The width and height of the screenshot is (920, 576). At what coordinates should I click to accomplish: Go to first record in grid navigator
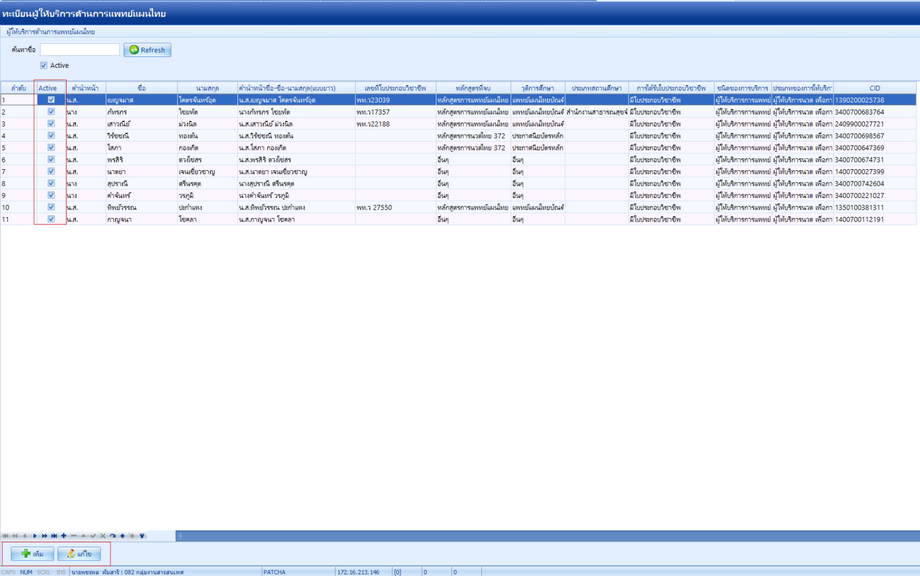(x=5, y=536)
